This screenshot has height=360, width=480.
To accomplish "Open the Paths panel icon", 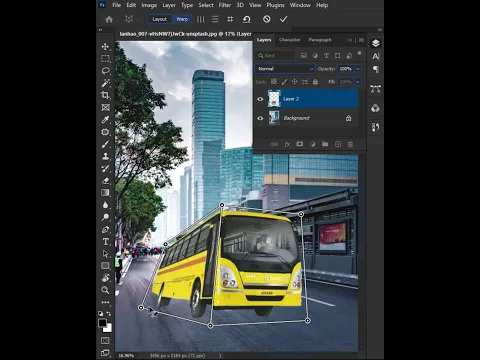I will pos(376,89).
